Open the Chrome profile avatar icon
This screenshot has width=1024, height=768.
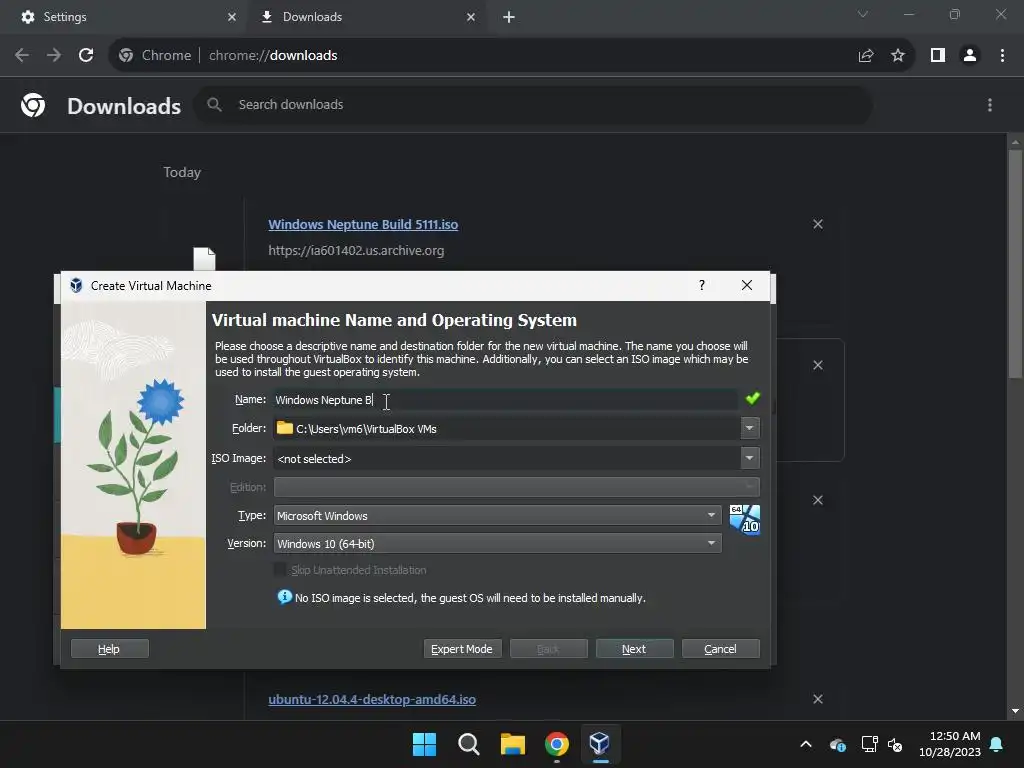click(x=970, y=56)
